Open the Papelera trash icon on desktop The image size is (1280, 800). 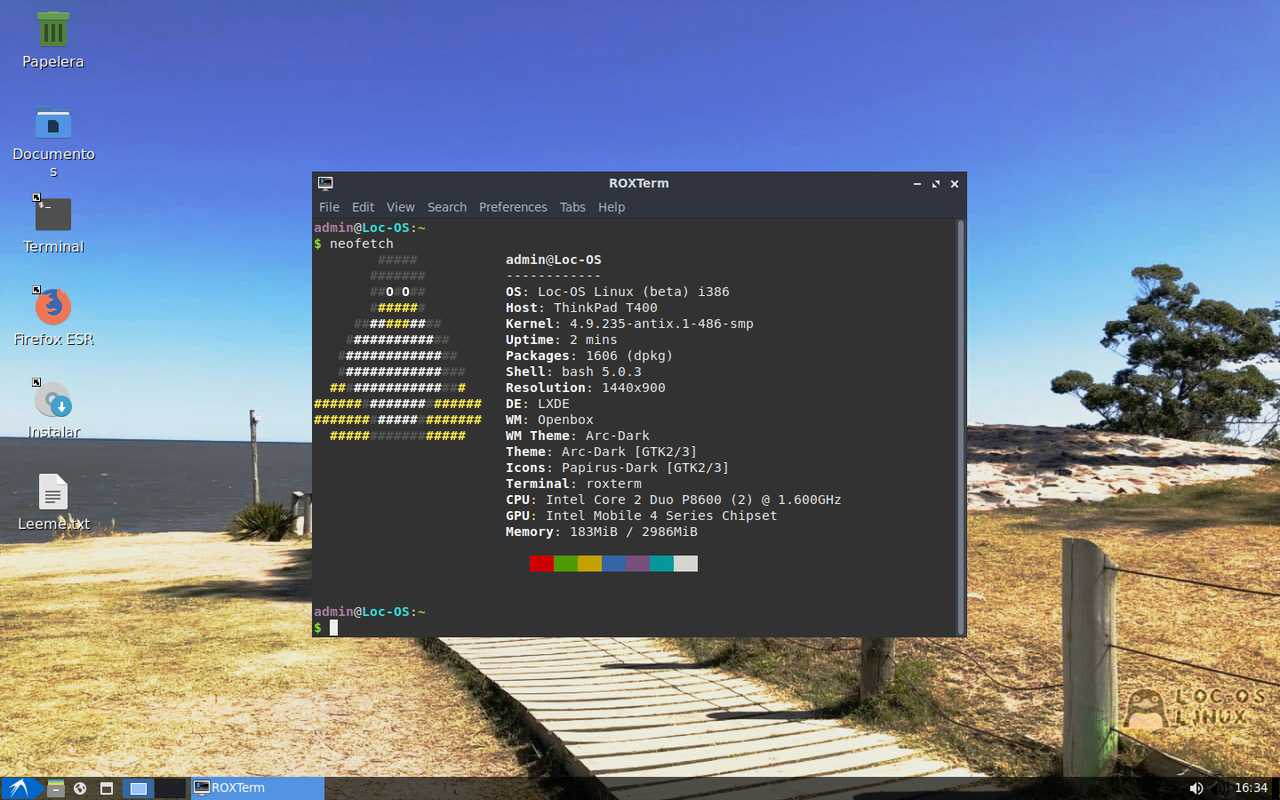point(53,29)
